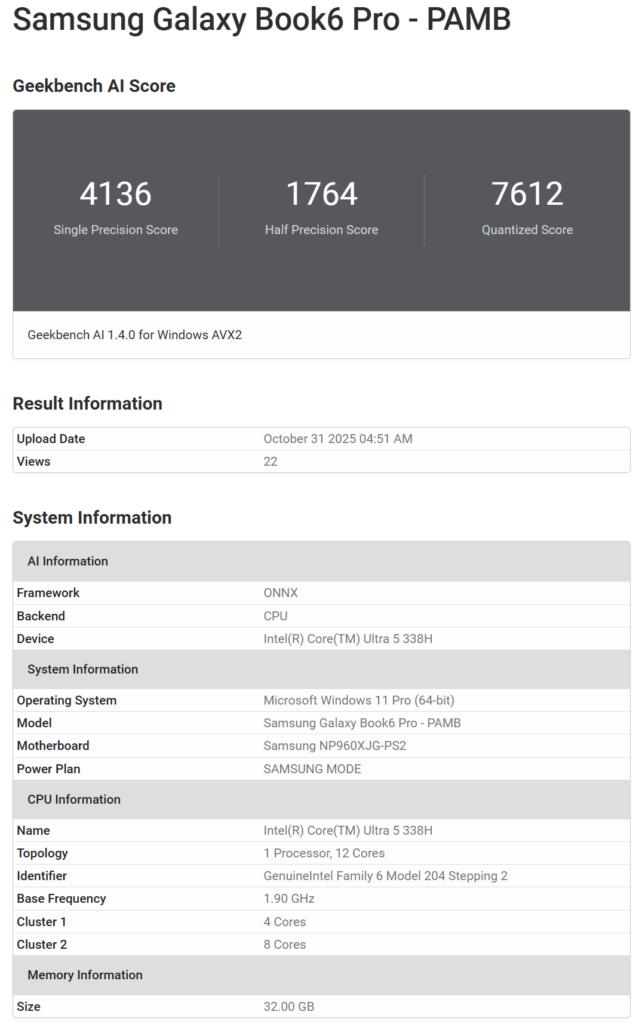
Task: Click the Backend row label
Action: tap(41, 616)
